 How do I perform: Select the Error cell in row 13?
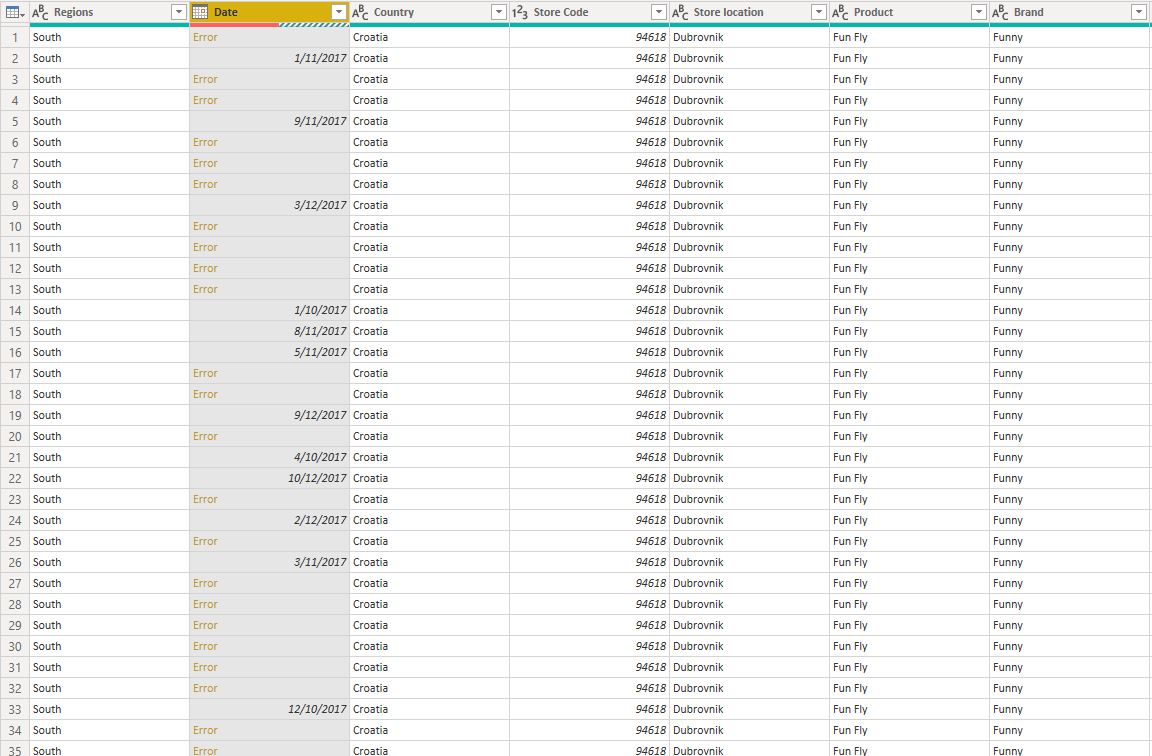(x=270, y=289)
